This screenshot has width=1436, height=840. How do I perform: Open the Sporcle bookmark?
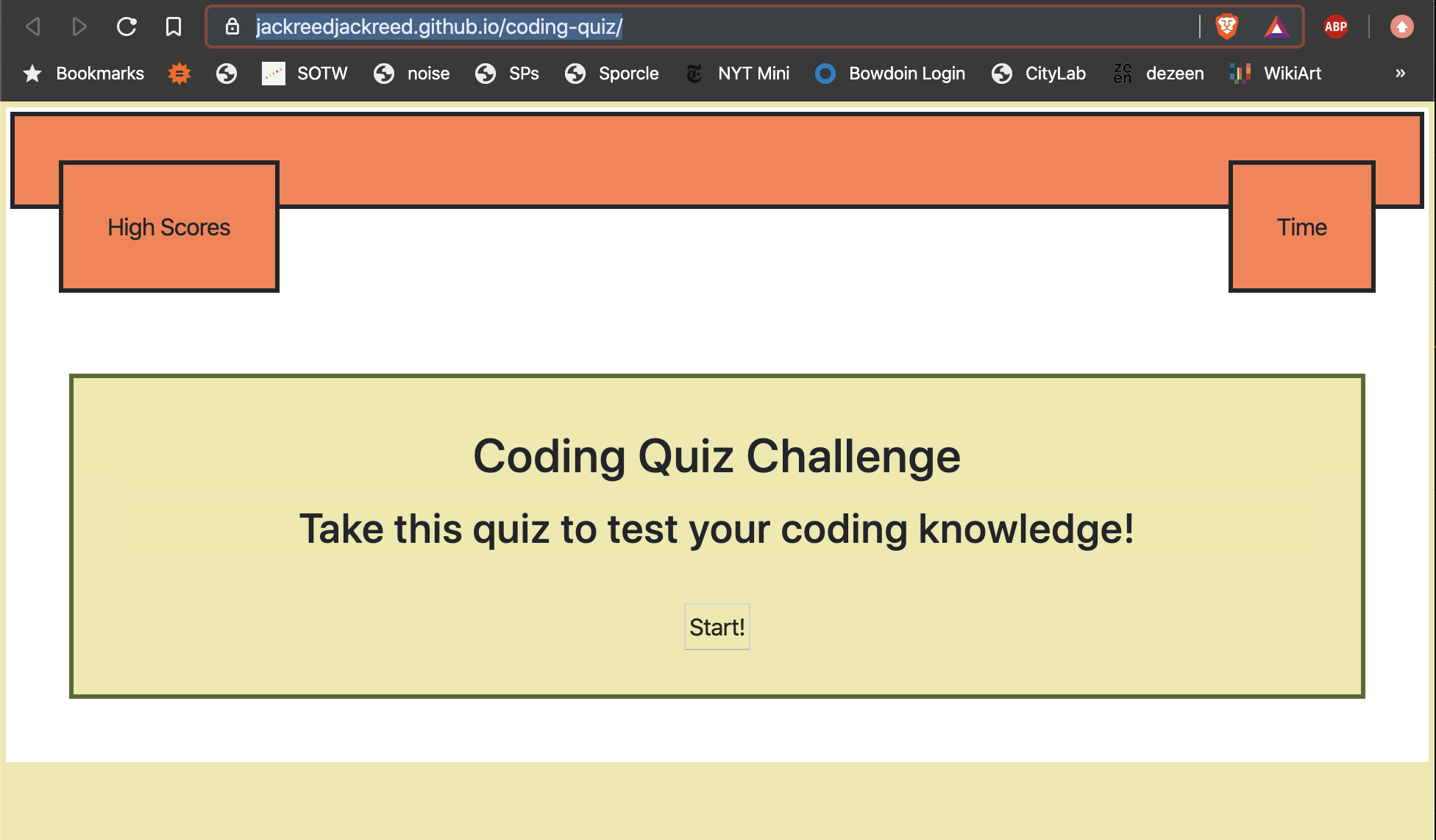(627, 72)
